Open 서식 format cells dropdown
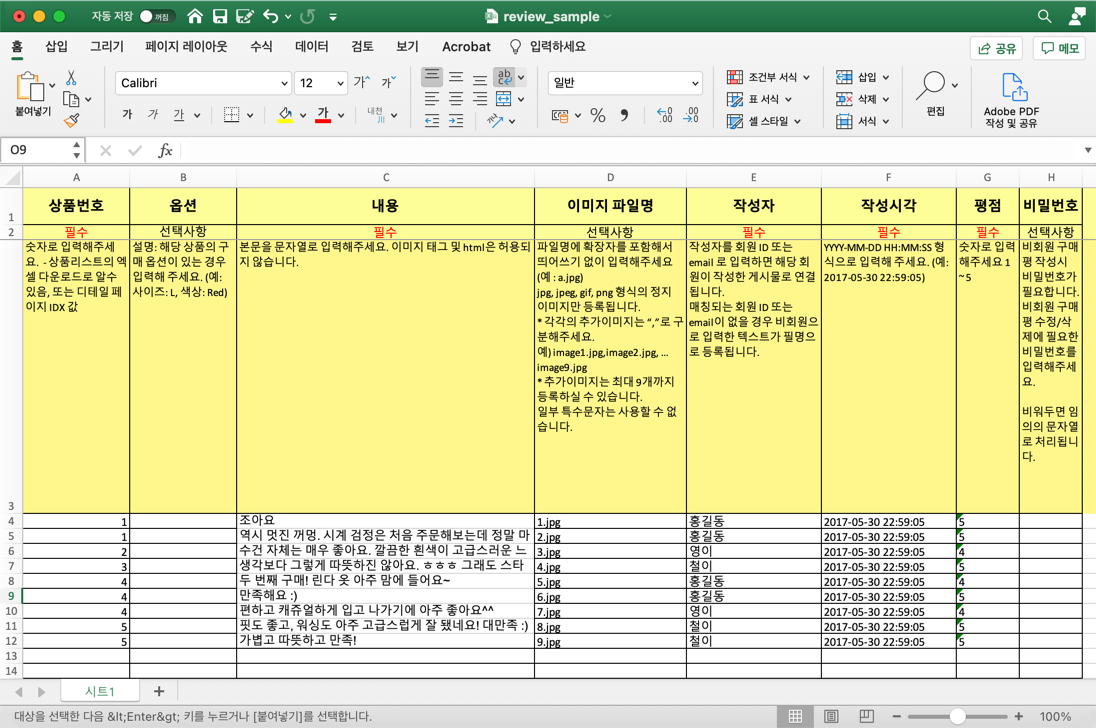The width and height of the screenshot is (1096, 728). click(x=863, y=121)
